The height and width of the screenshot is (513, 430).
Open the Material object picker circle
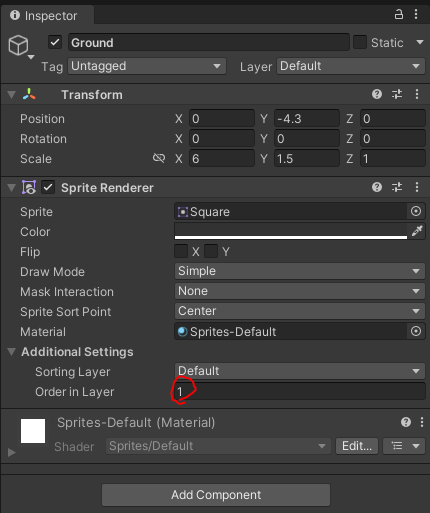[x=416, y=331]
